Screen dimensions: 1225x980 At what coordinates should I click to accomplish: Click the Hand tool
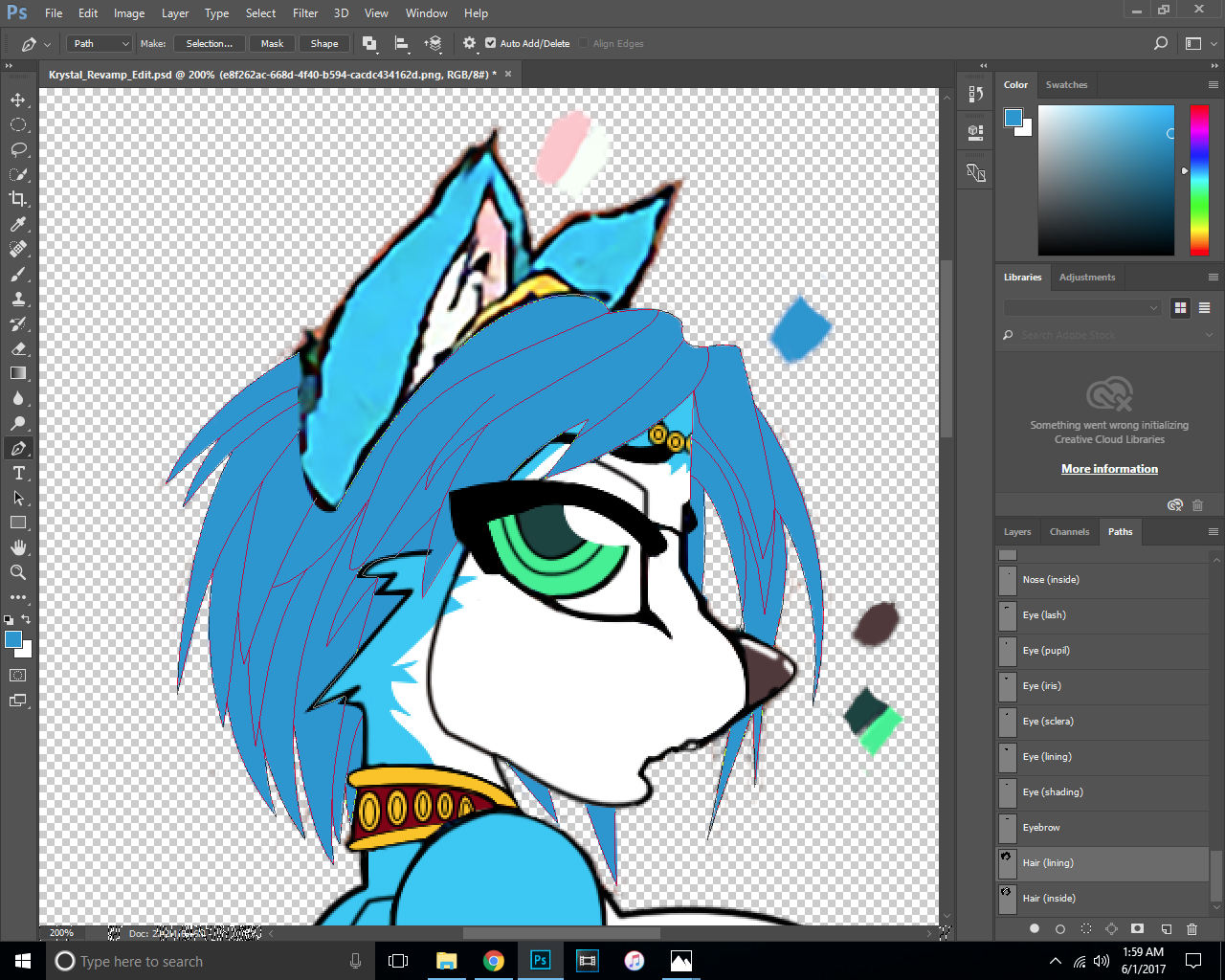point(18,547)
